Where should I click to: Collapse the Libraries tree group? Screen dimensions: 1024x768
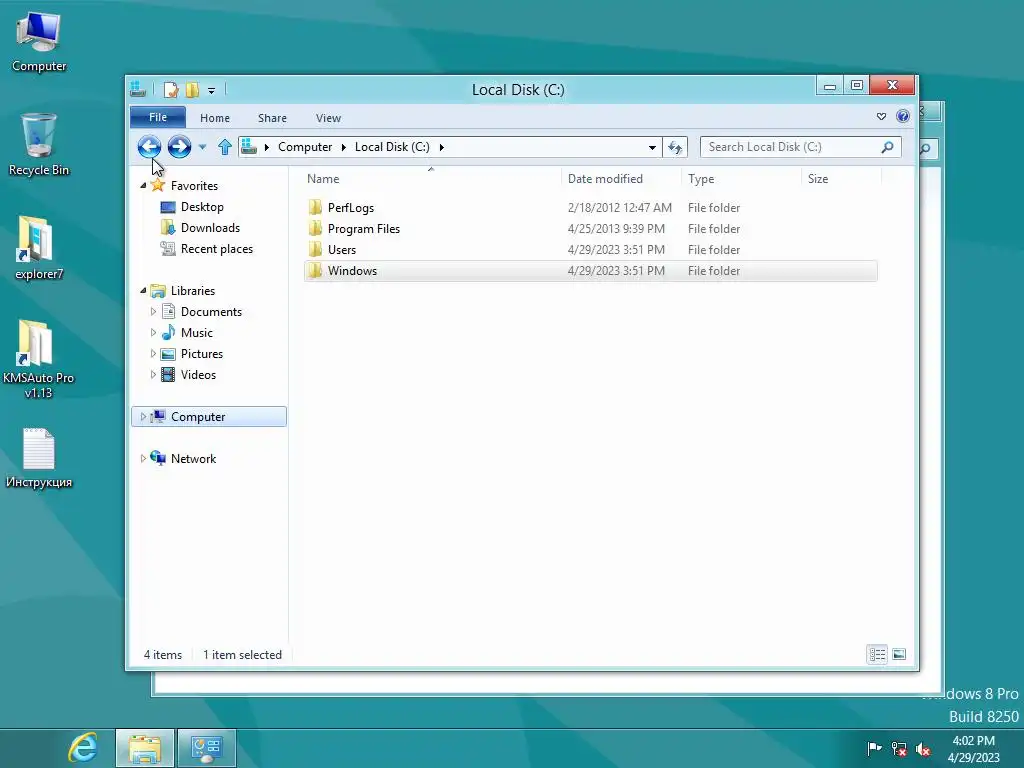coord(143,291)
